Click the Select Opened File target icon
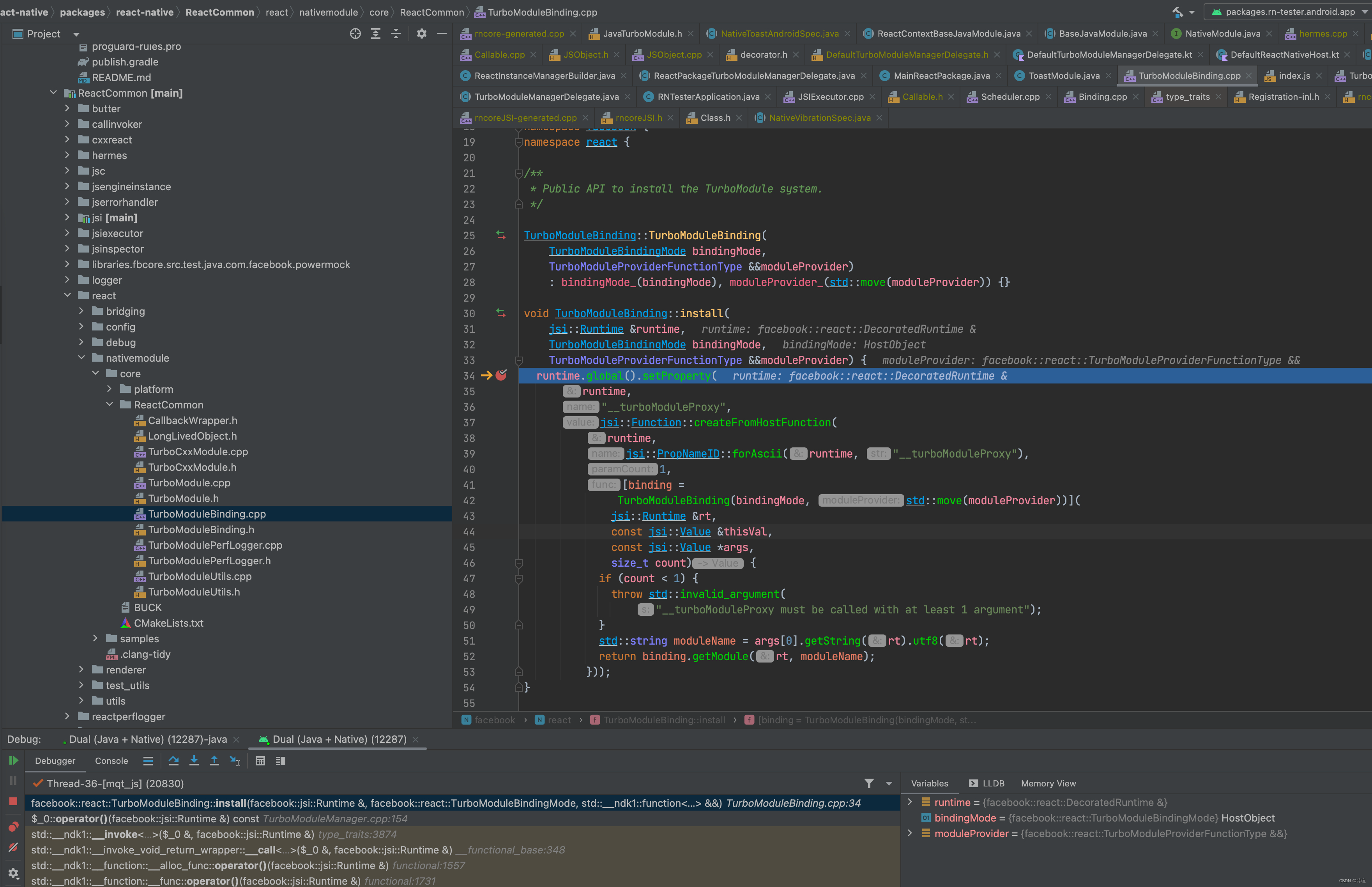The image size is (1372, 887). 355,34
